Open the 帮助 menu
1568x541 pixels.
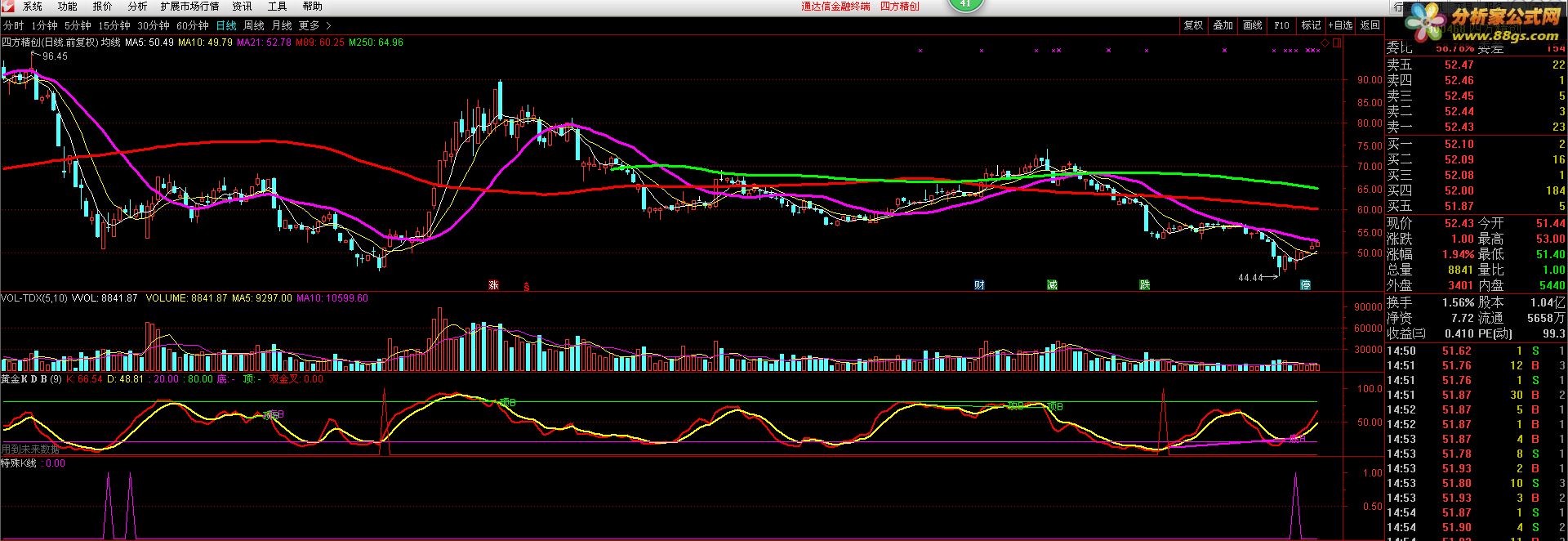pyautogui.click(x=312, y=7)
